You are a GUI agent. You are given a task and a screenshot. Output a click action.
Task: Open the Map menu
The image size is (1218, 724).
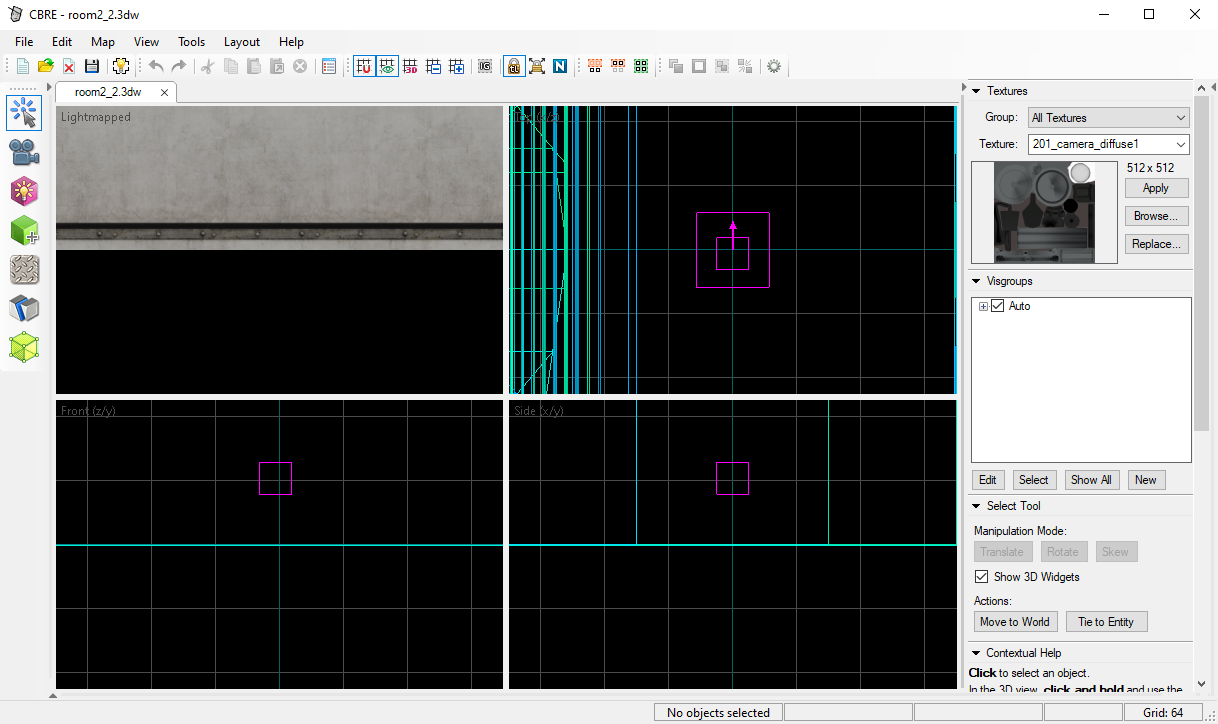pos(102,42)
